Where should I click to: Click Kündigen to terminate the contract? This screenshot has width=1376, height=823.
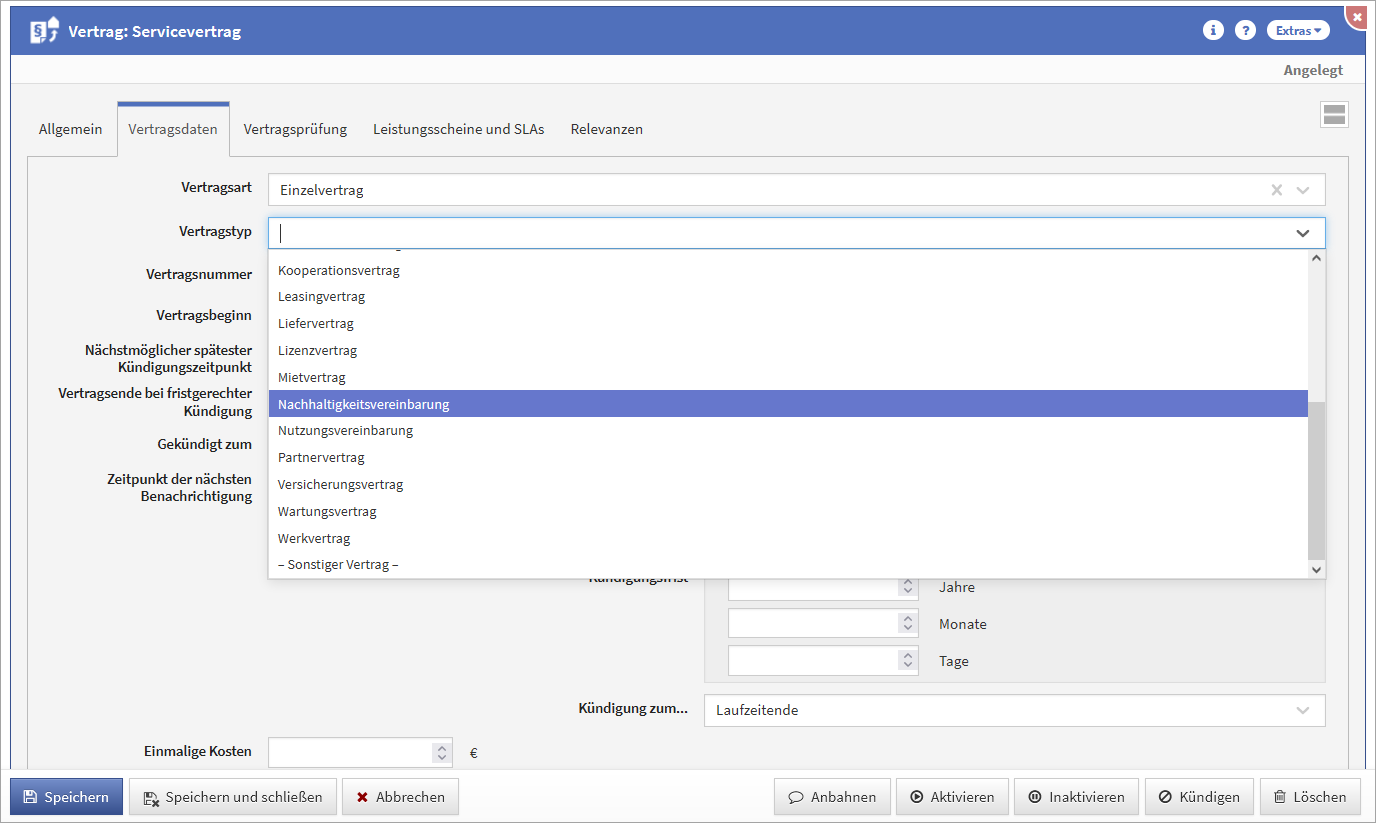[x=1198, y=797]
